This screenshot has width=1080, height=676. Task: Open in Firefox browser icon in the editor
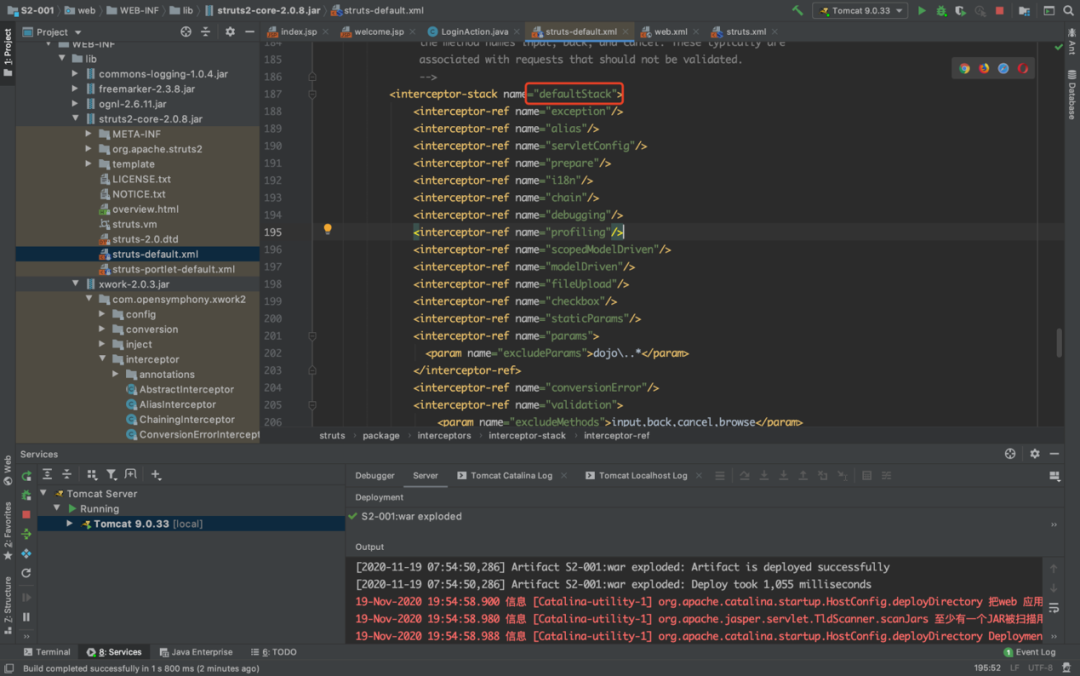click(x=984, y=68)
